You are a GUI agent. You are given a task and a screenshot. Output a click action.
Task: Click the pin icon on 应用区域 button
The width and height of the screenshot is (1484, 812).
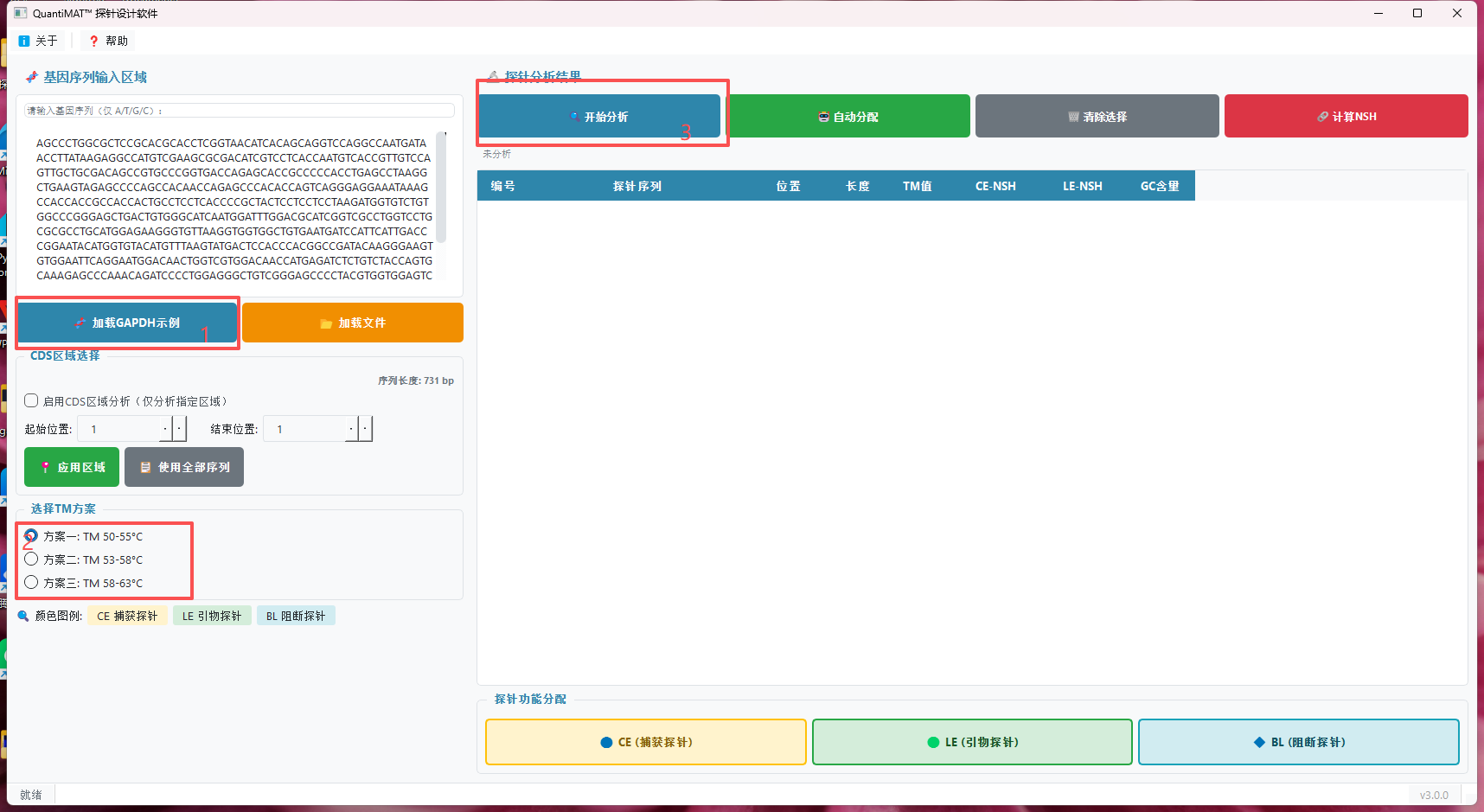click(x=45, y=467)
